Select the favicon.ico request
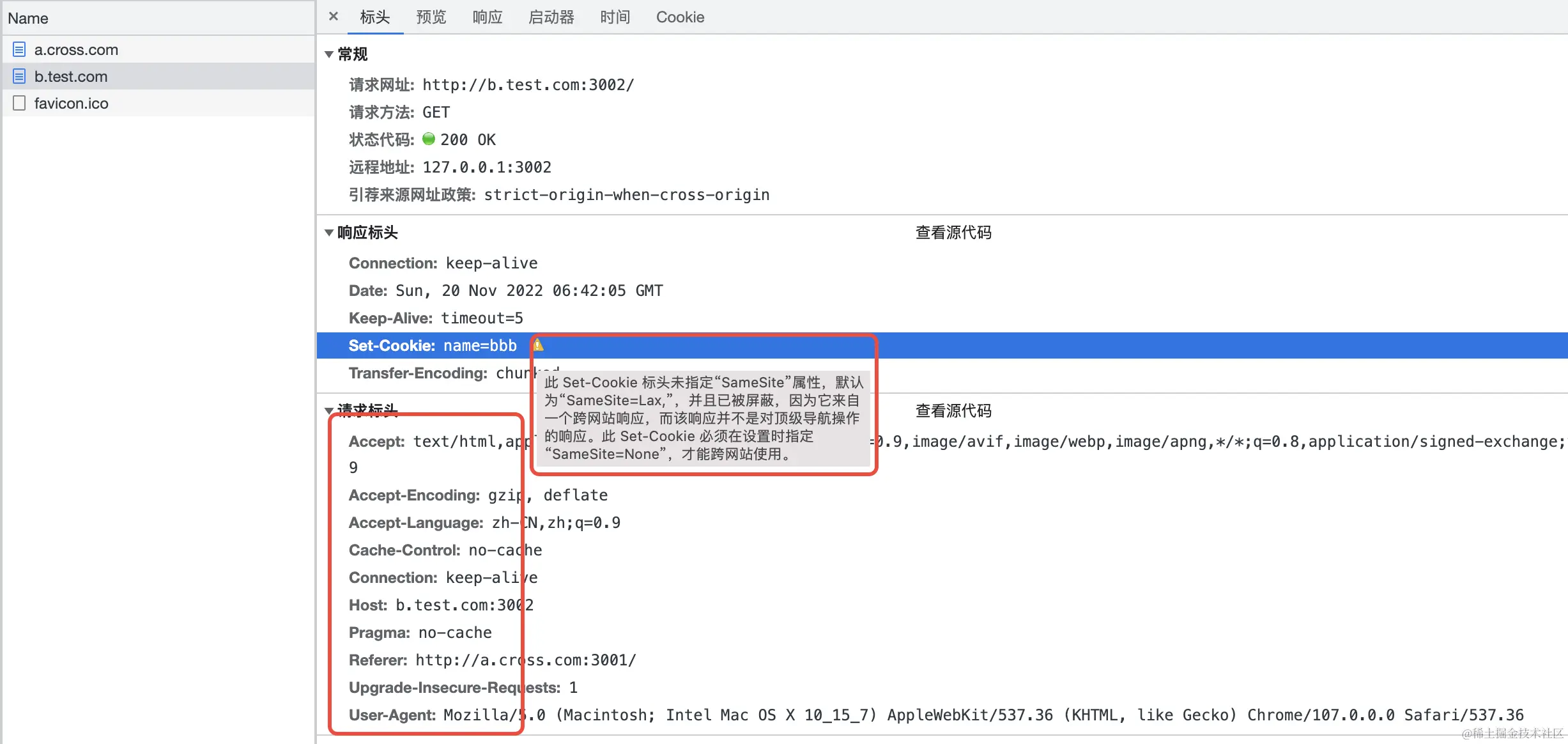 tap(72, 104)
